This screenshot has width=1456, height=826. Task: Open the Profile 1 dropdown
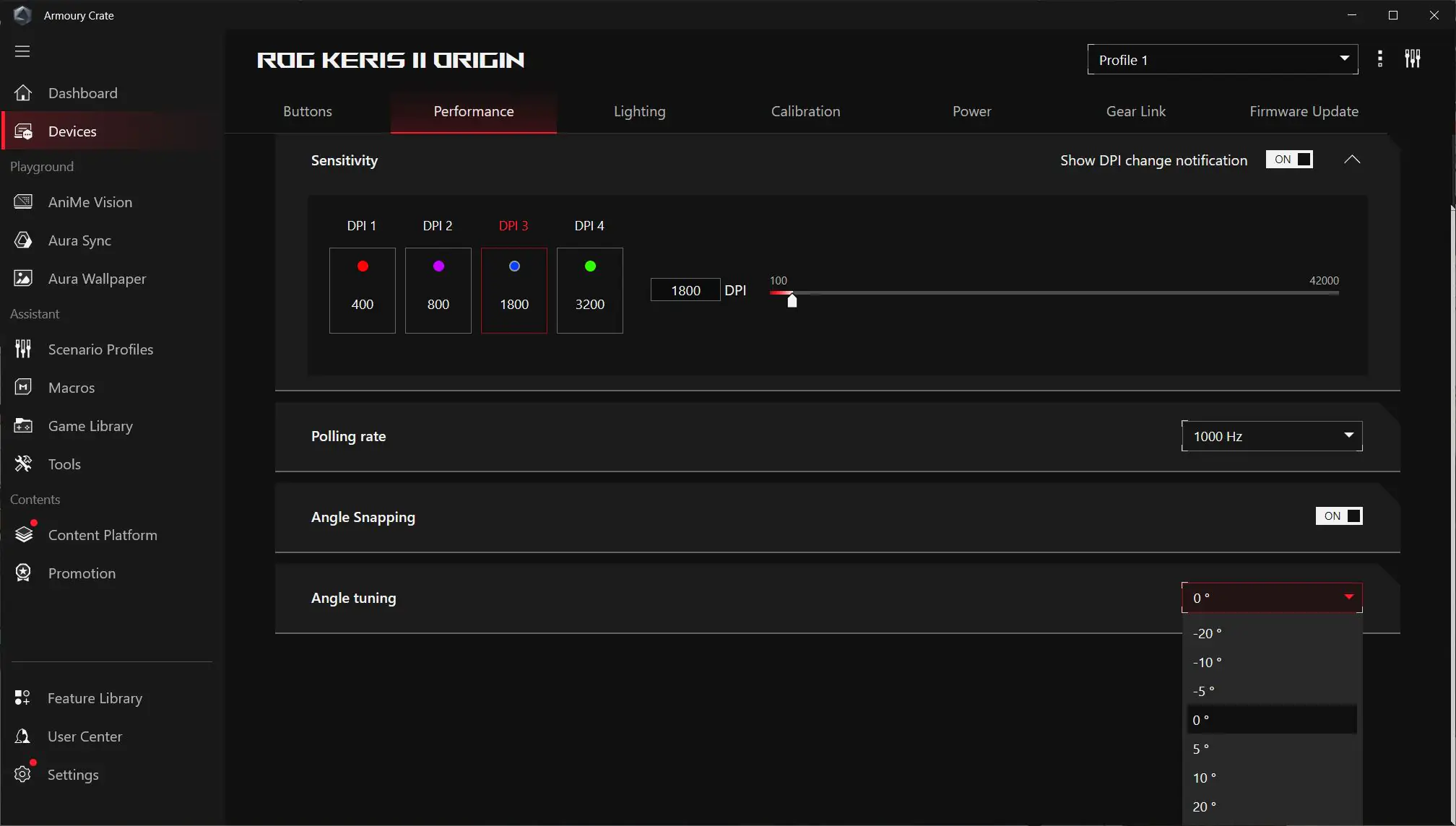(1222, 60)
